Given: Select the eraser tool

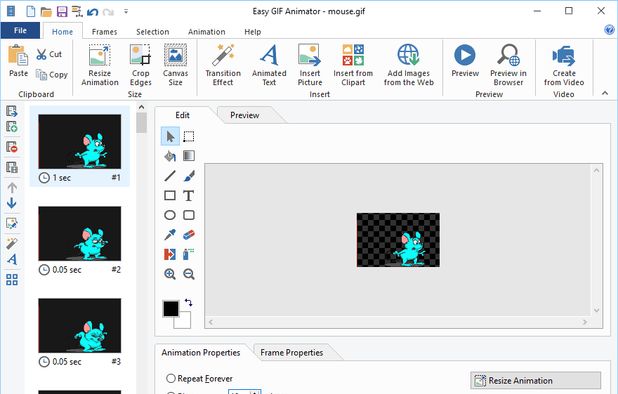Looking at the screenshot, I should (189, 235).
